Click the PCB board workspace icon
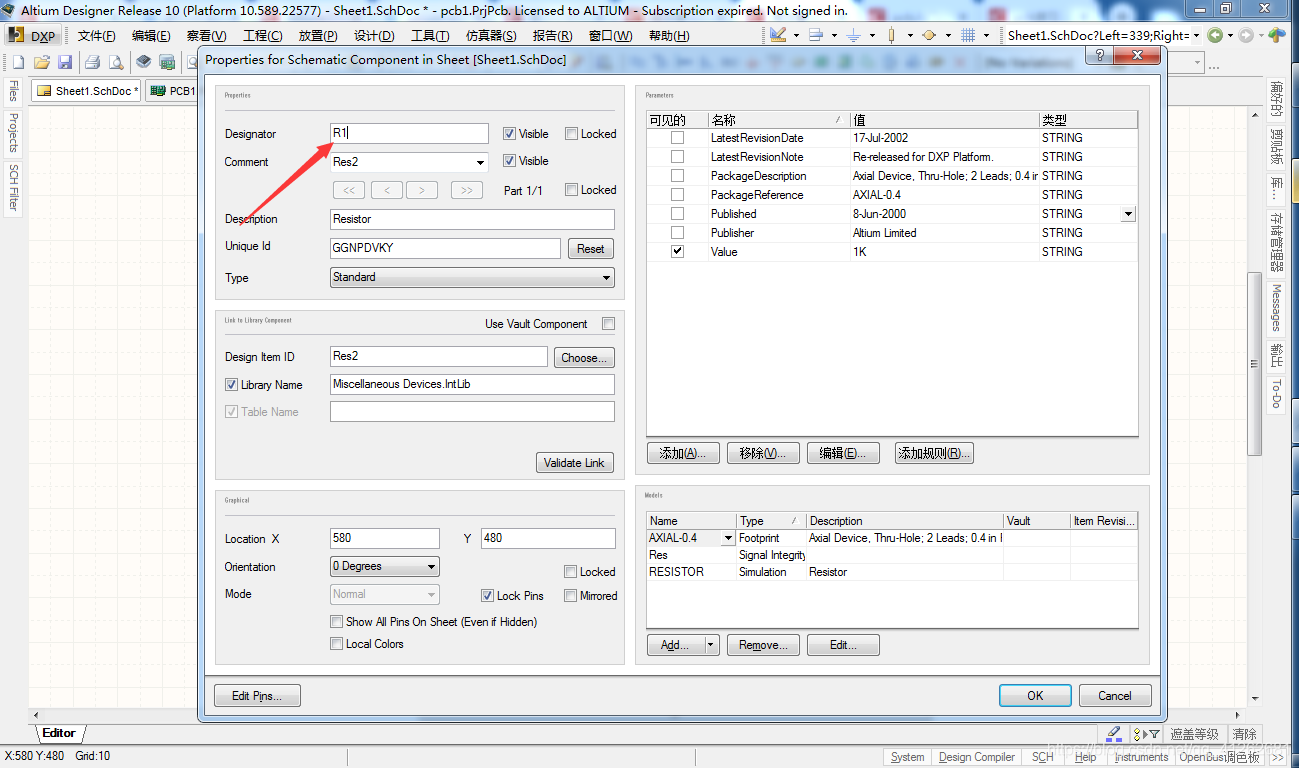1299x768 pixels. click(167, 62)
